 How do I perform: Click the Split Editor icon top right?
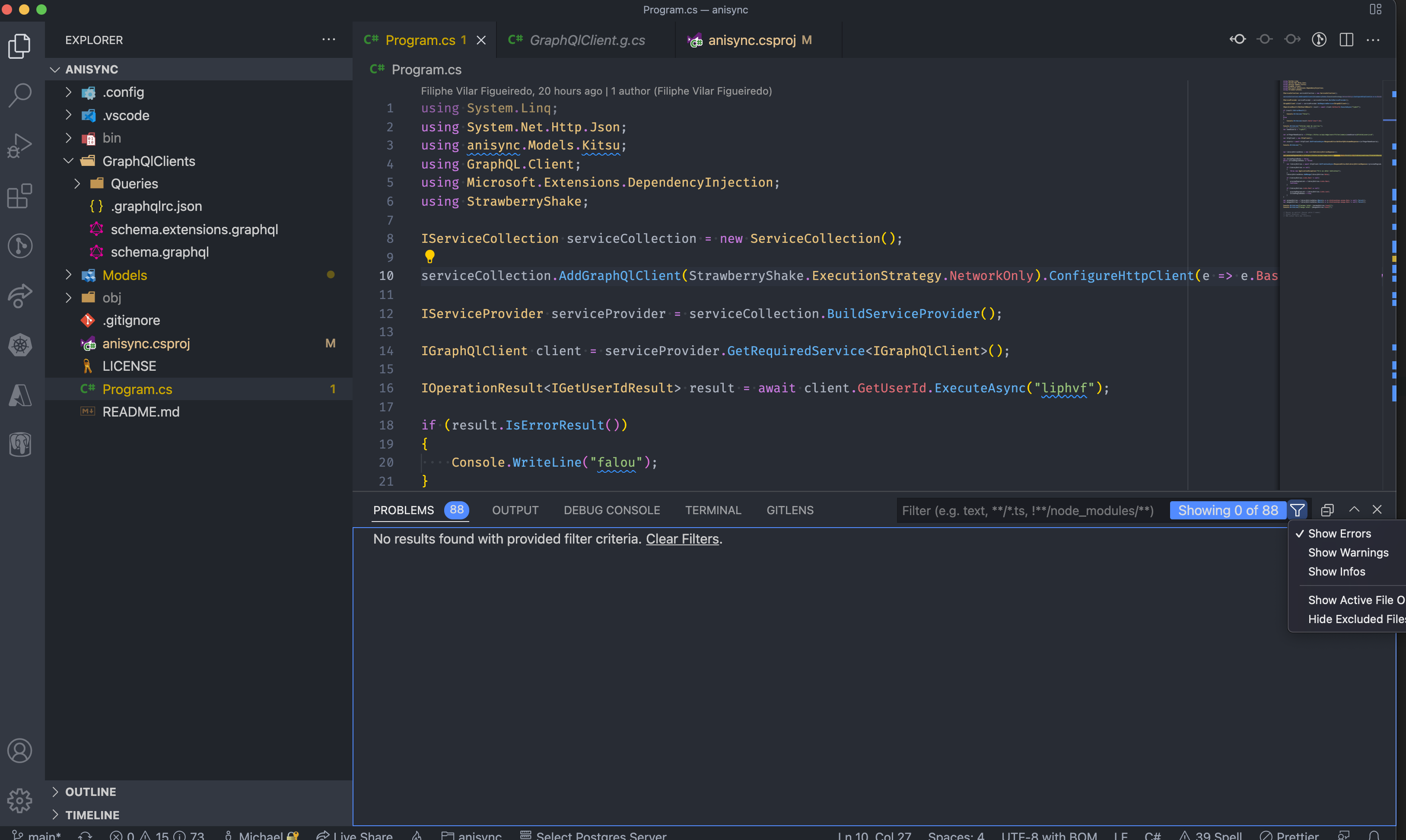point(1346,40)
